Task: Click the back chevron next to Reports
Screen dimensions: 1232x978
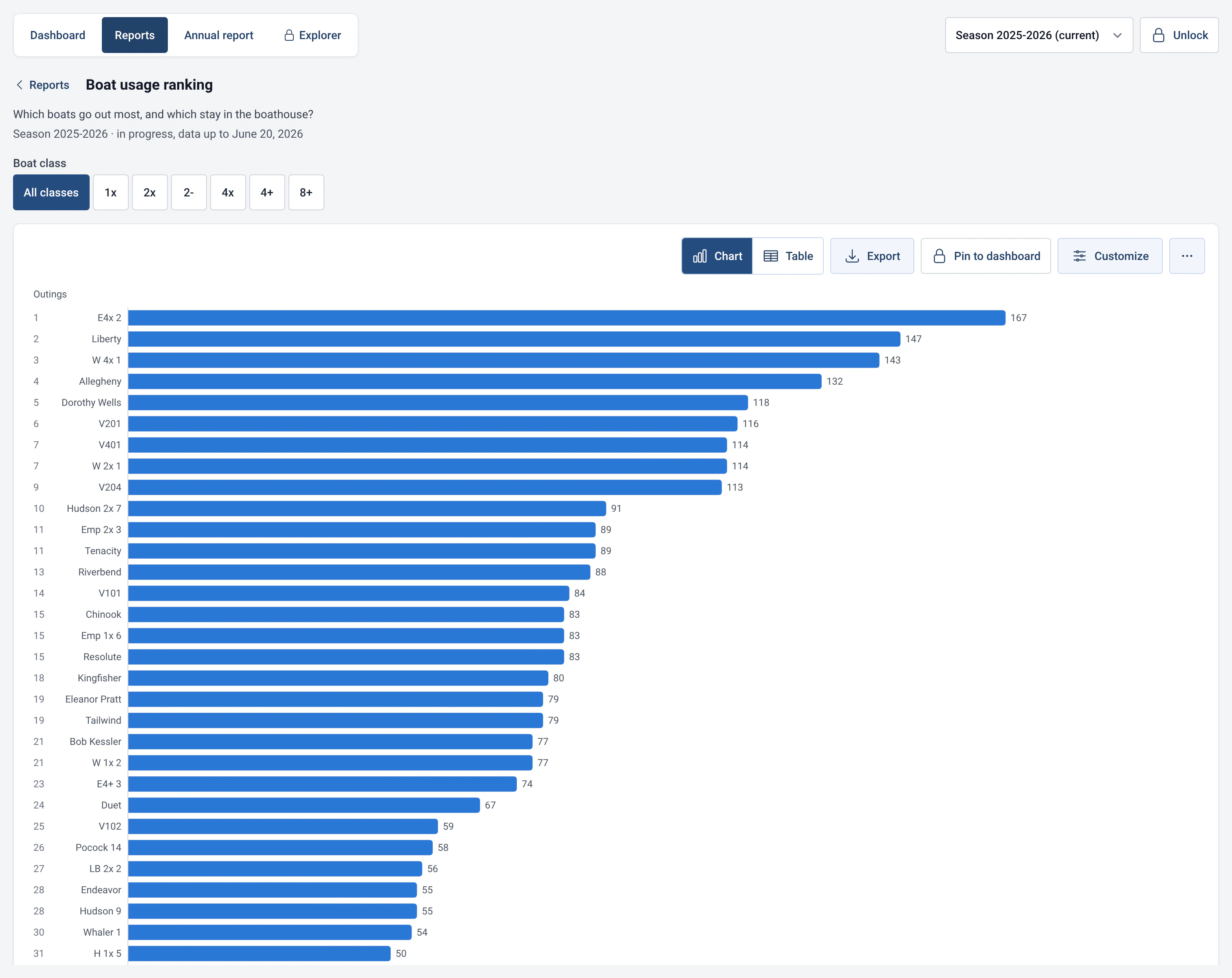Action: [20, 85]
